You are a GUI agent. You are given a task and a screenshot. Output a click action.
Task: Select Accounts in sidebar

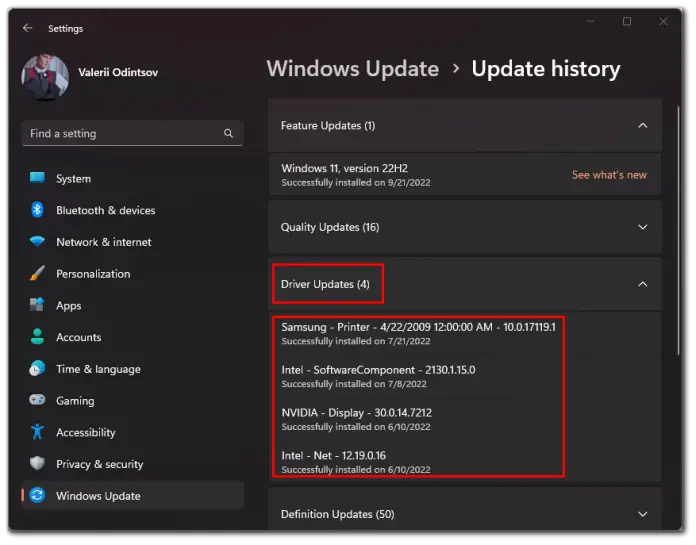coord(132,337)
